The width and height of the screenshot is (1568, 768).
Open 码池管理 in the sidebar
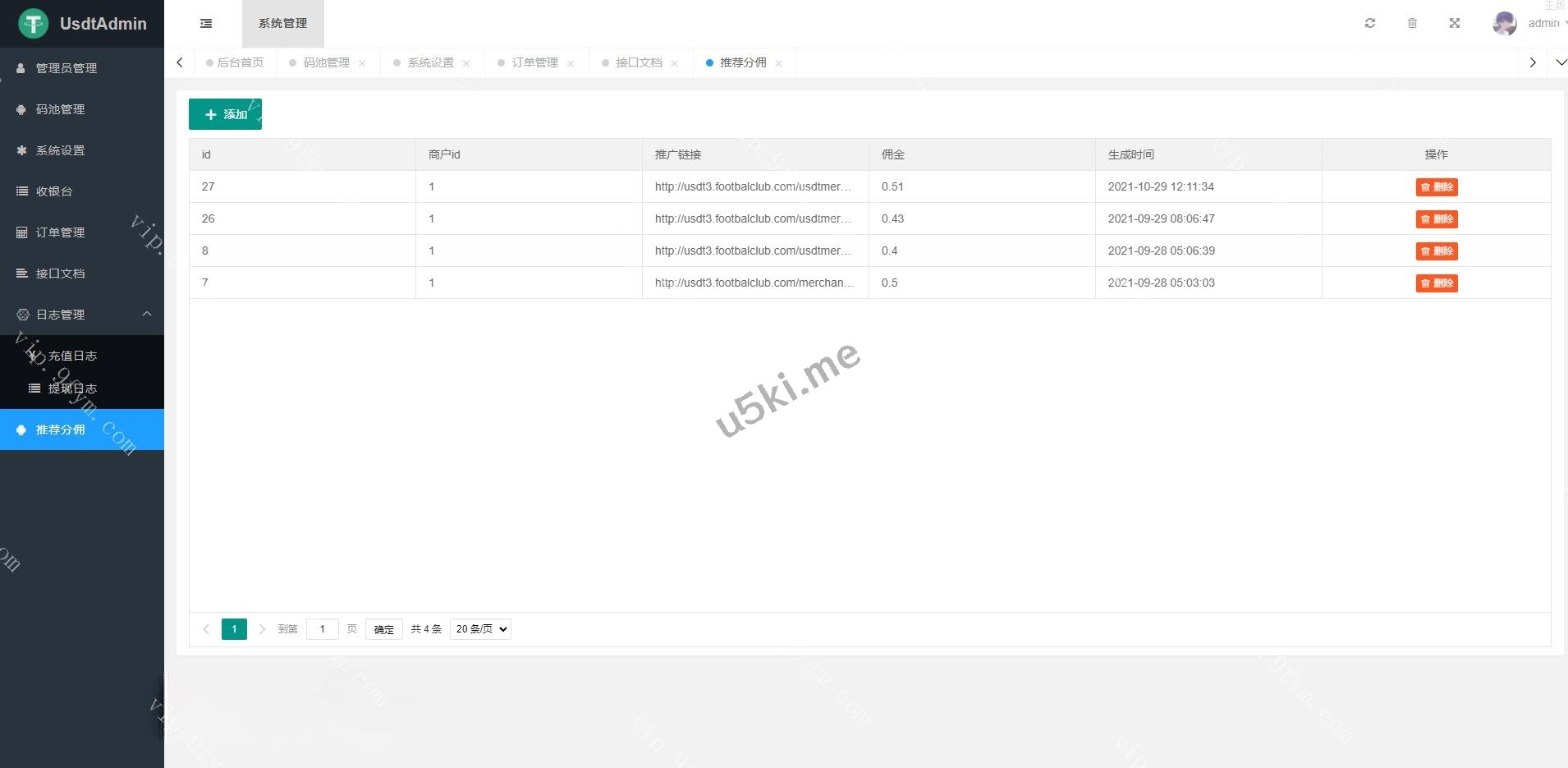(x=60, y=109)
